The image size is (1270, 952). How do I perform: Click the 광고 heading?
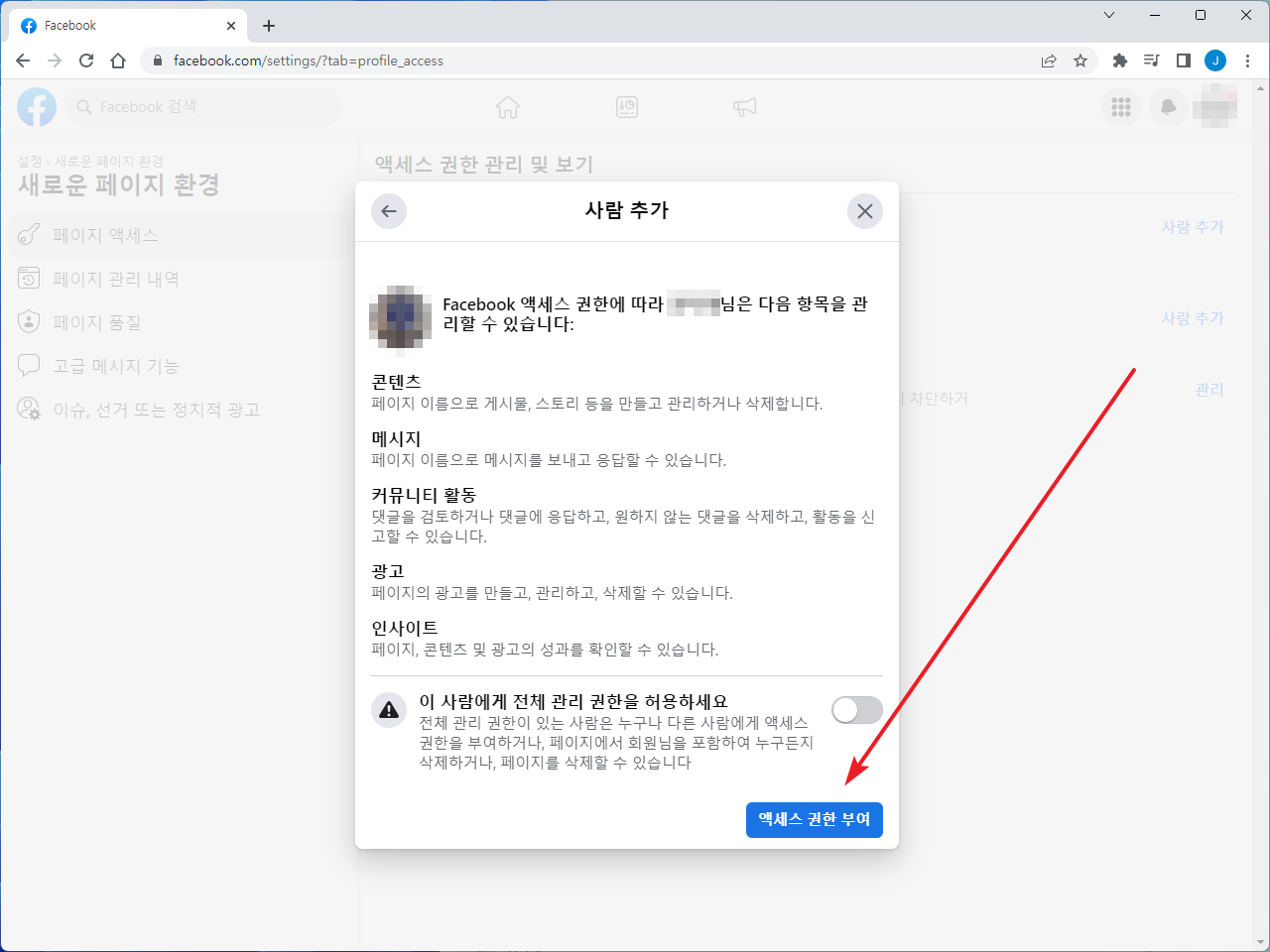388,571
